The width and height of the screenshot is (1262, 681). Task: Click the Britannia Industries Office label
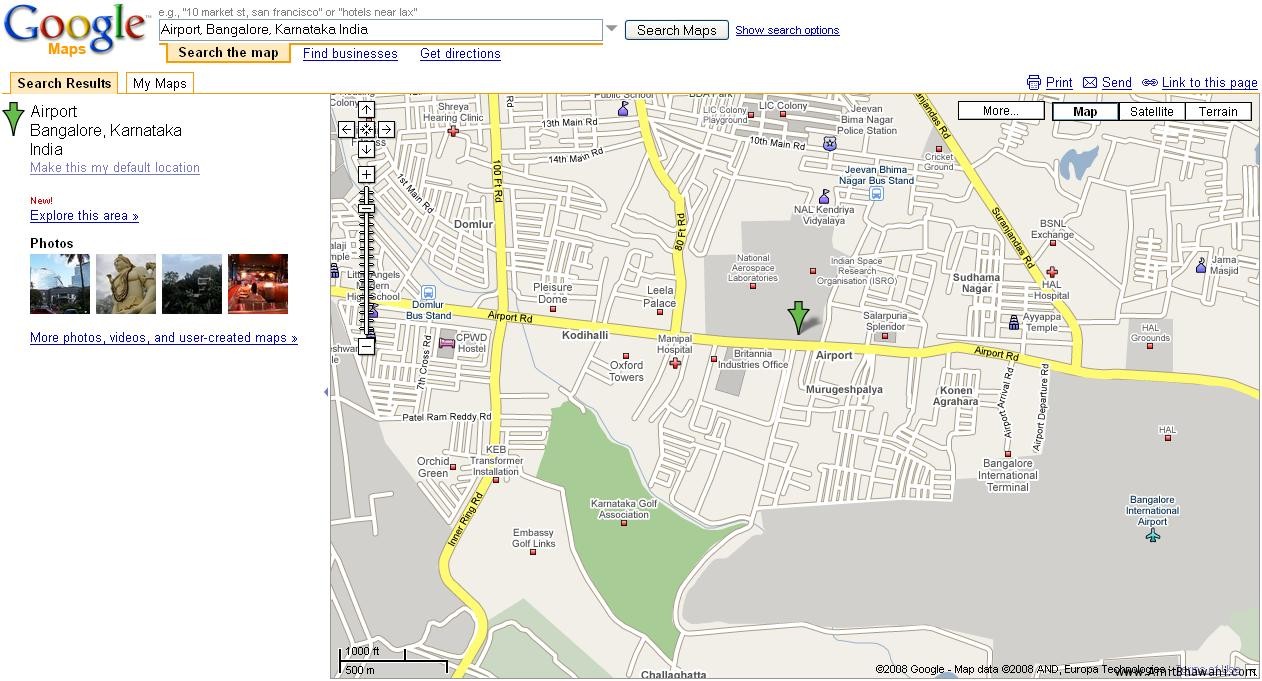click(753, 359)
